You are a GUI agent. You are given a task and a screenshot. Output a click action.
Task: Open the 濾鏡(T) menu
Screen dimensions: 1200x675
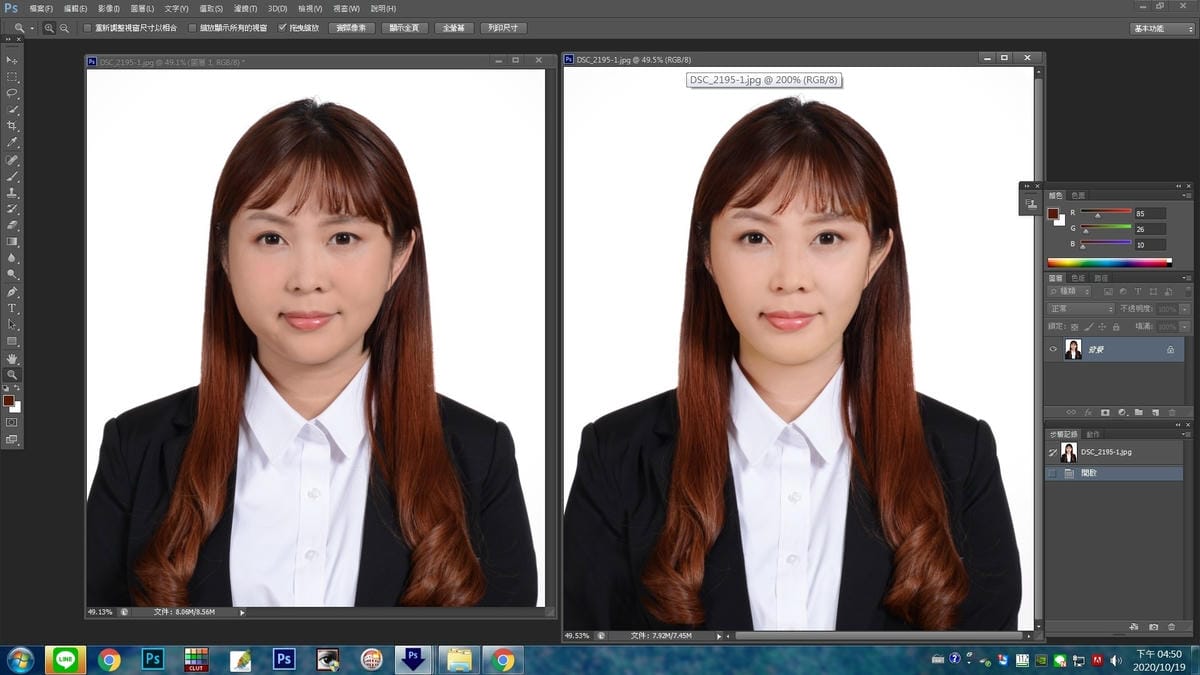[245, 8]
